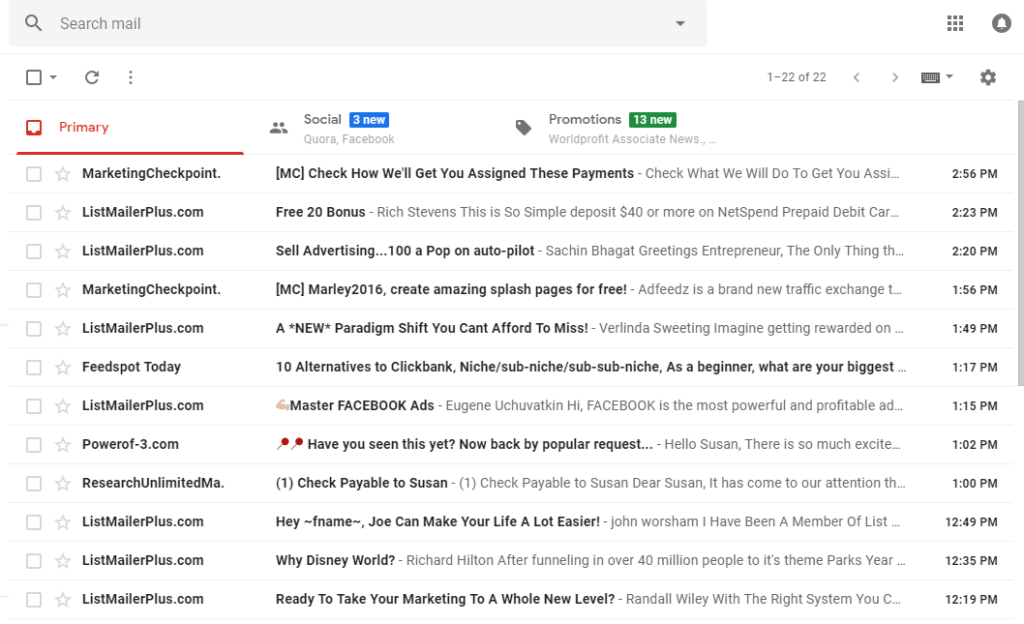Open the Assigned These Payments email
Viewport: 1024px width, 624px height.
[x=511, y=174]
